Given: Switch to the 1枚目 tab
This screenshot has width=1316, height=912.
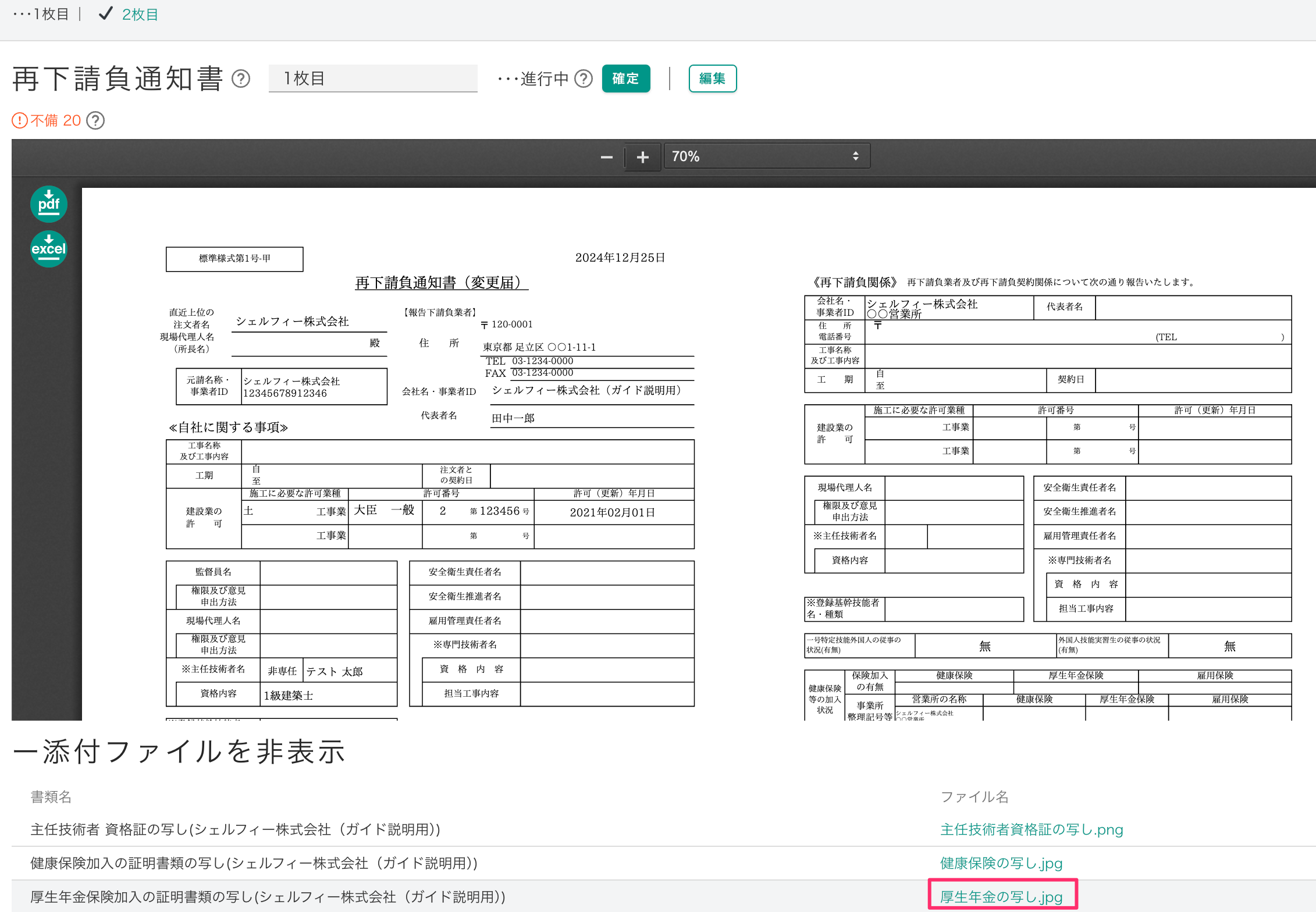Looking at the screenshot, I should coord(50,14).
